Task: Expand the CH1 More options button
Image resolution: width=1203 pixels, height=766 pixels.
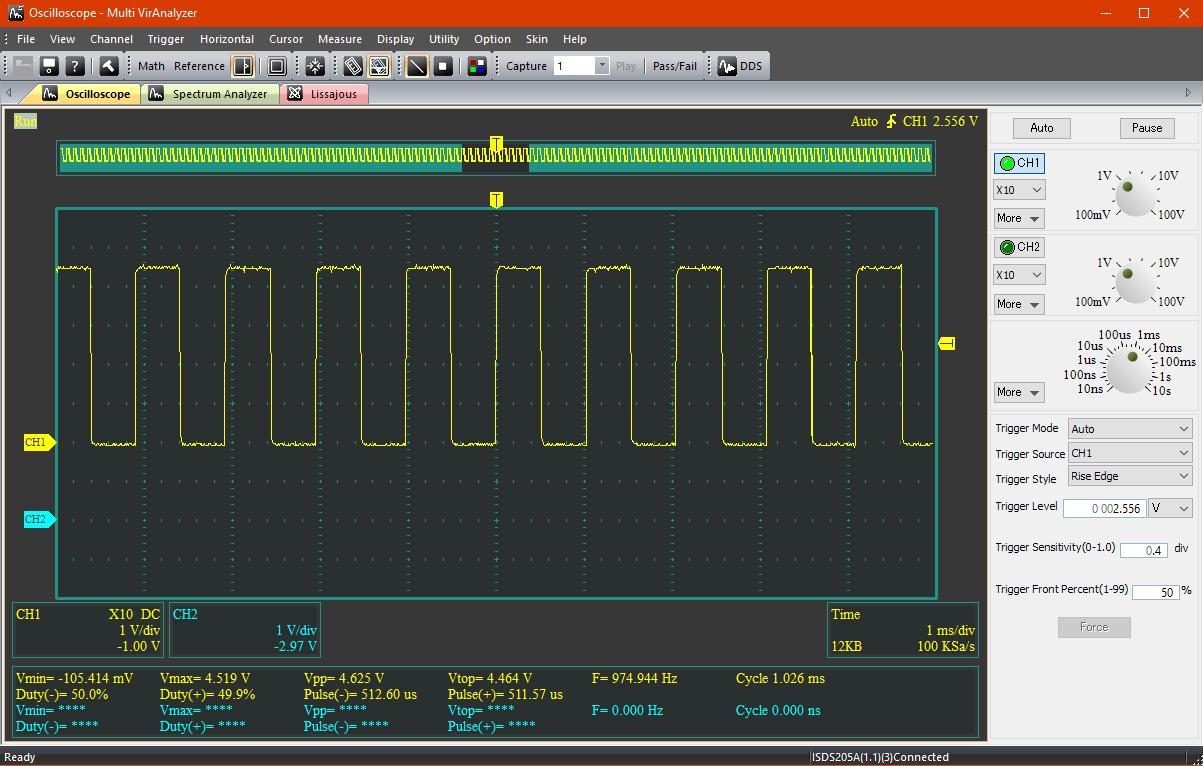Action: point(1019,218)
